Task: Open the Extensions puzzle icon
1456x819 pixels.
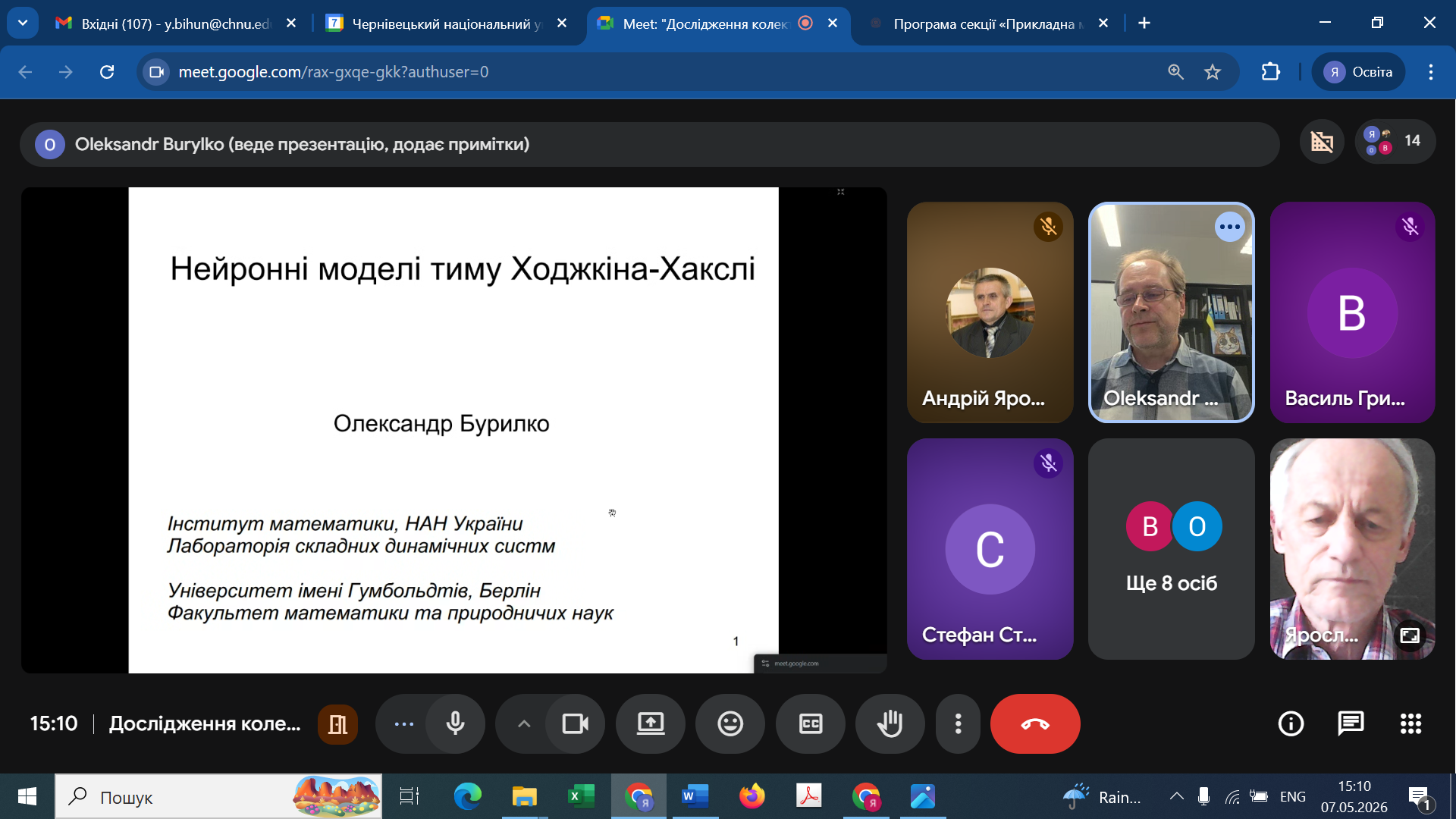Action: 1270,72
